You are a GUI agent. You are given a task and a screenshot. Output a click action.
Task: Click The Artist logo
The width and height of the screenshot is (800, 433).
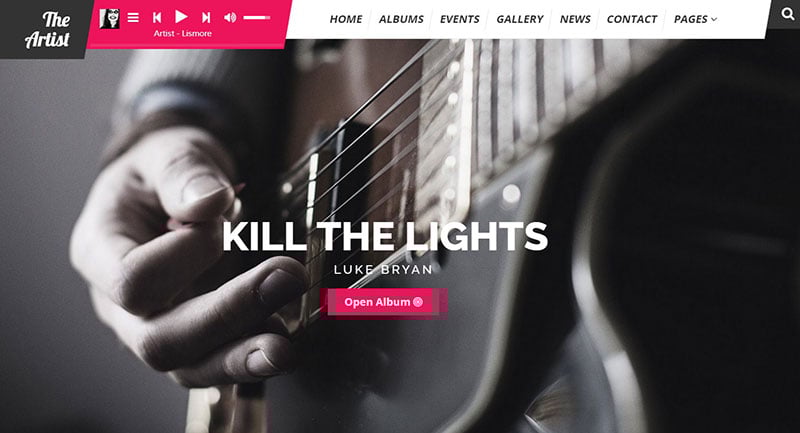click(47, 29)
